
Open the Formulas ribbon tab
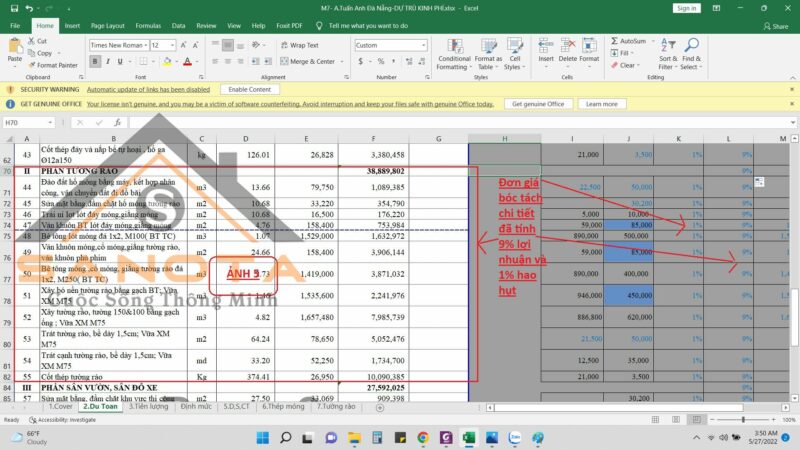coord(148,25)
